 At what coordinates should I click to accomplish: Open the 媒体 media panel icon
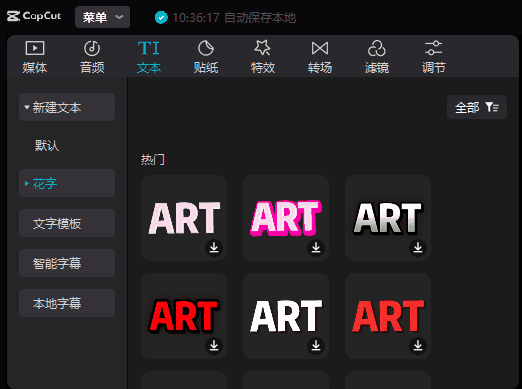click(x=35, y=48)
